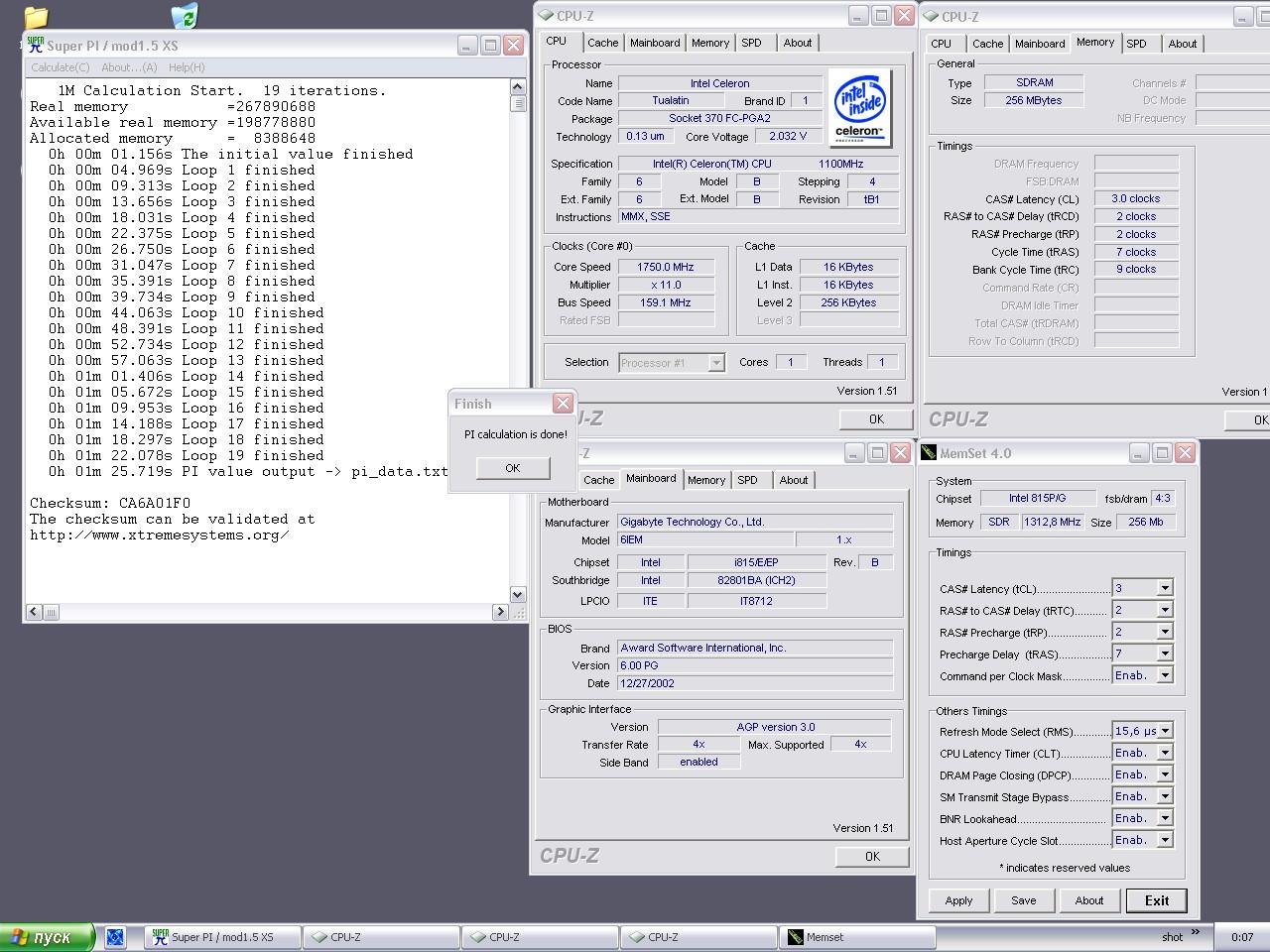1270x952 pixels.
Task: Switch to Cache tab in top-left CPU-Z
Action: pos(603,43)
